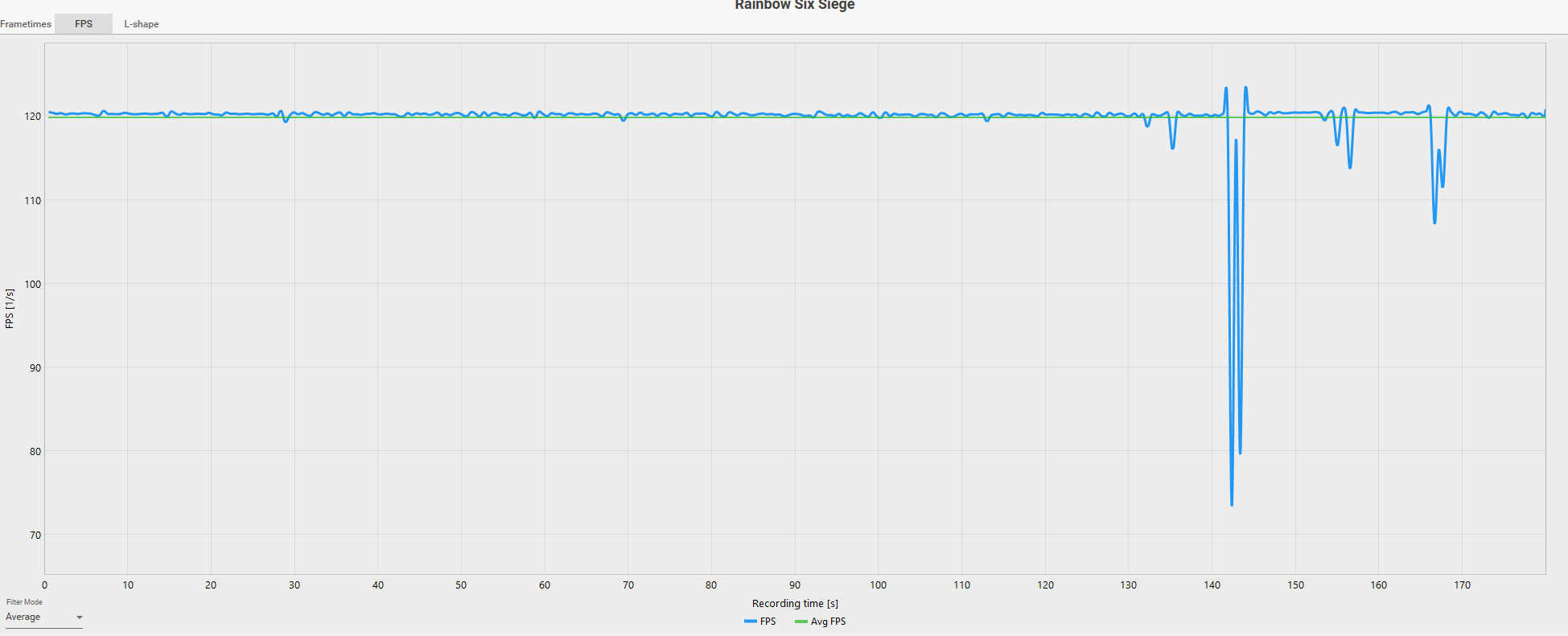The width and height of the screenshot is (1568, 636).
Task: Click the Recording time [s] axis title
Action: pyautogui.click(x=795, y=603)
